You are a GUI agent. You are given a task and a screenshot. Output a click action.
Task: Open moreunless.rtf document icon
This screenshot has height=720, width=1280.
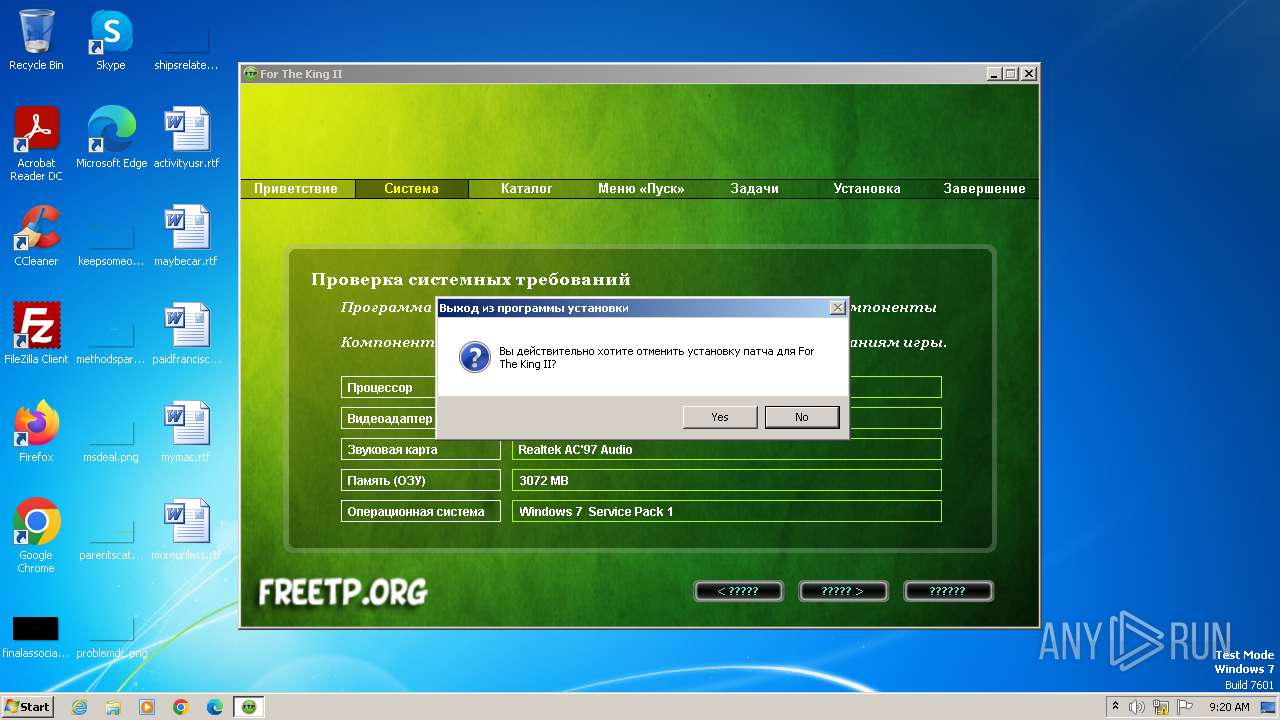tap(186, 529)
